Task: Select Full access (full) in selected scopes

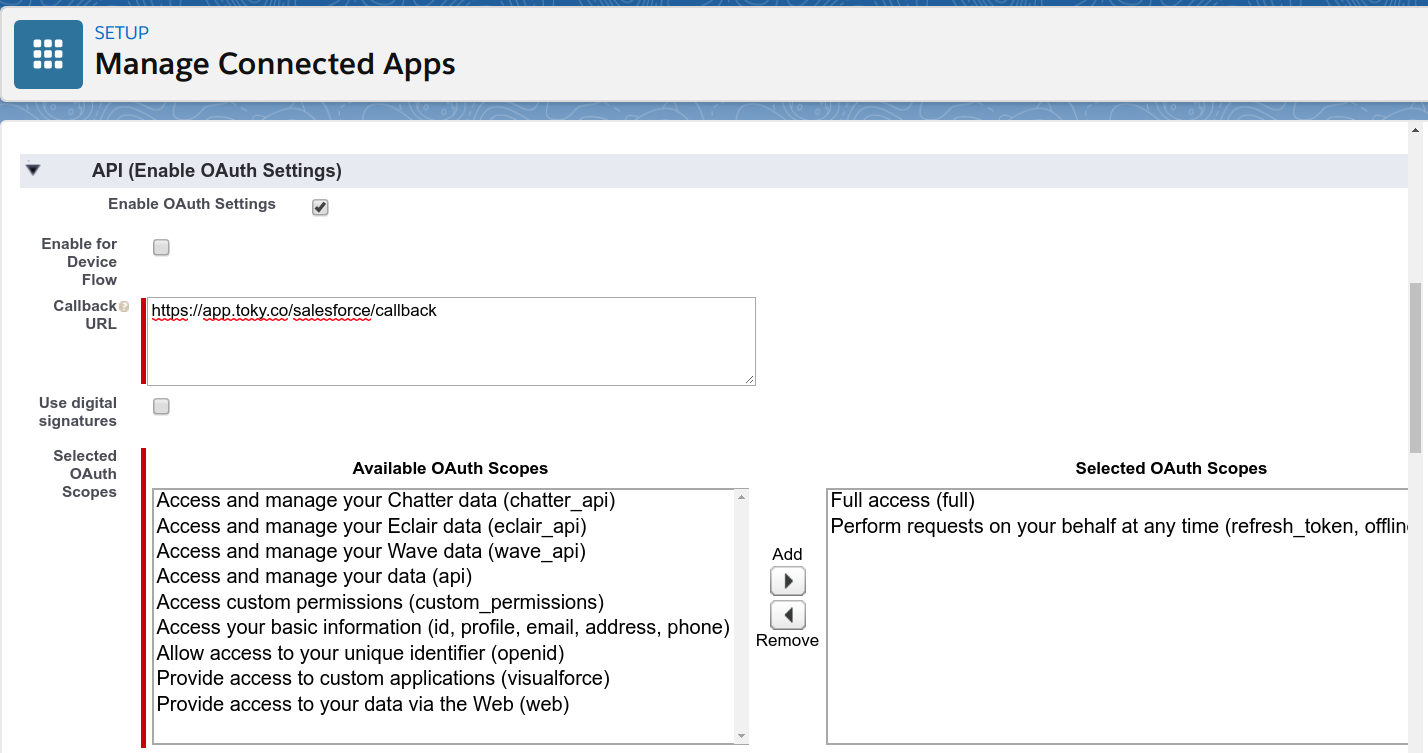Action: [902, 500]
